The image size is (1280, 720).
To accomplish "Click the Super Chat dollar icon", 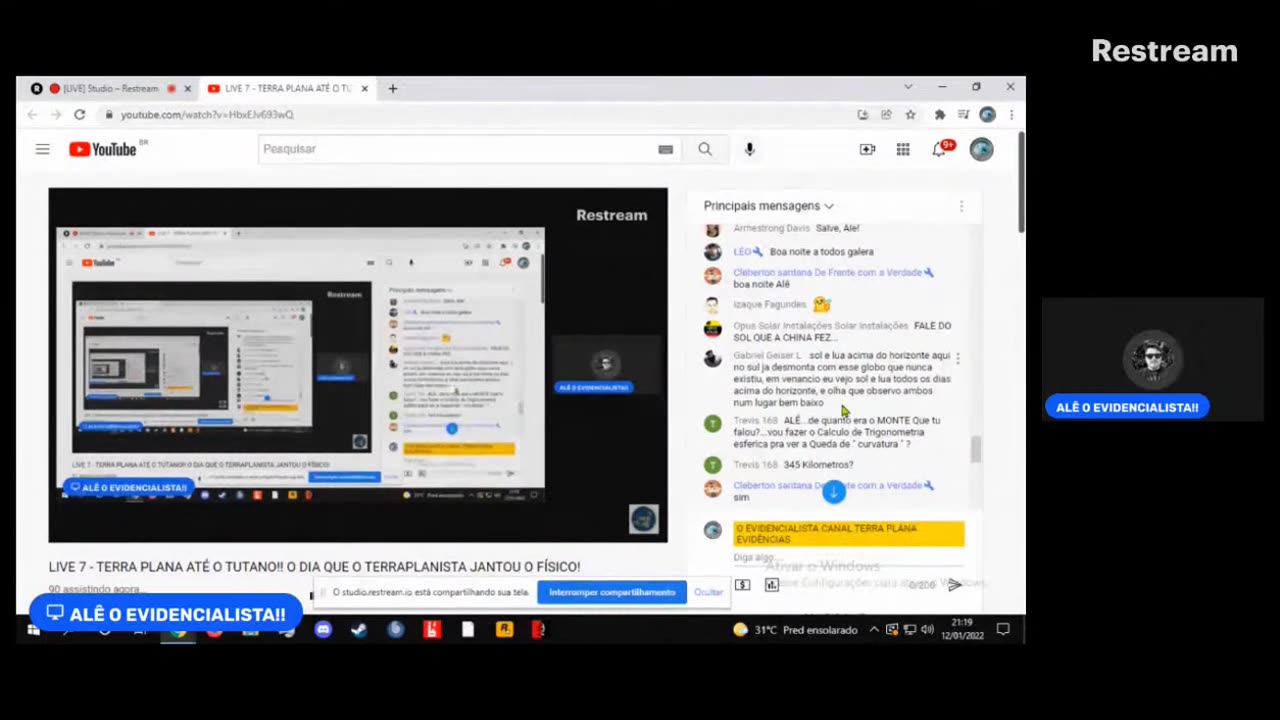I will click(742, 585).
